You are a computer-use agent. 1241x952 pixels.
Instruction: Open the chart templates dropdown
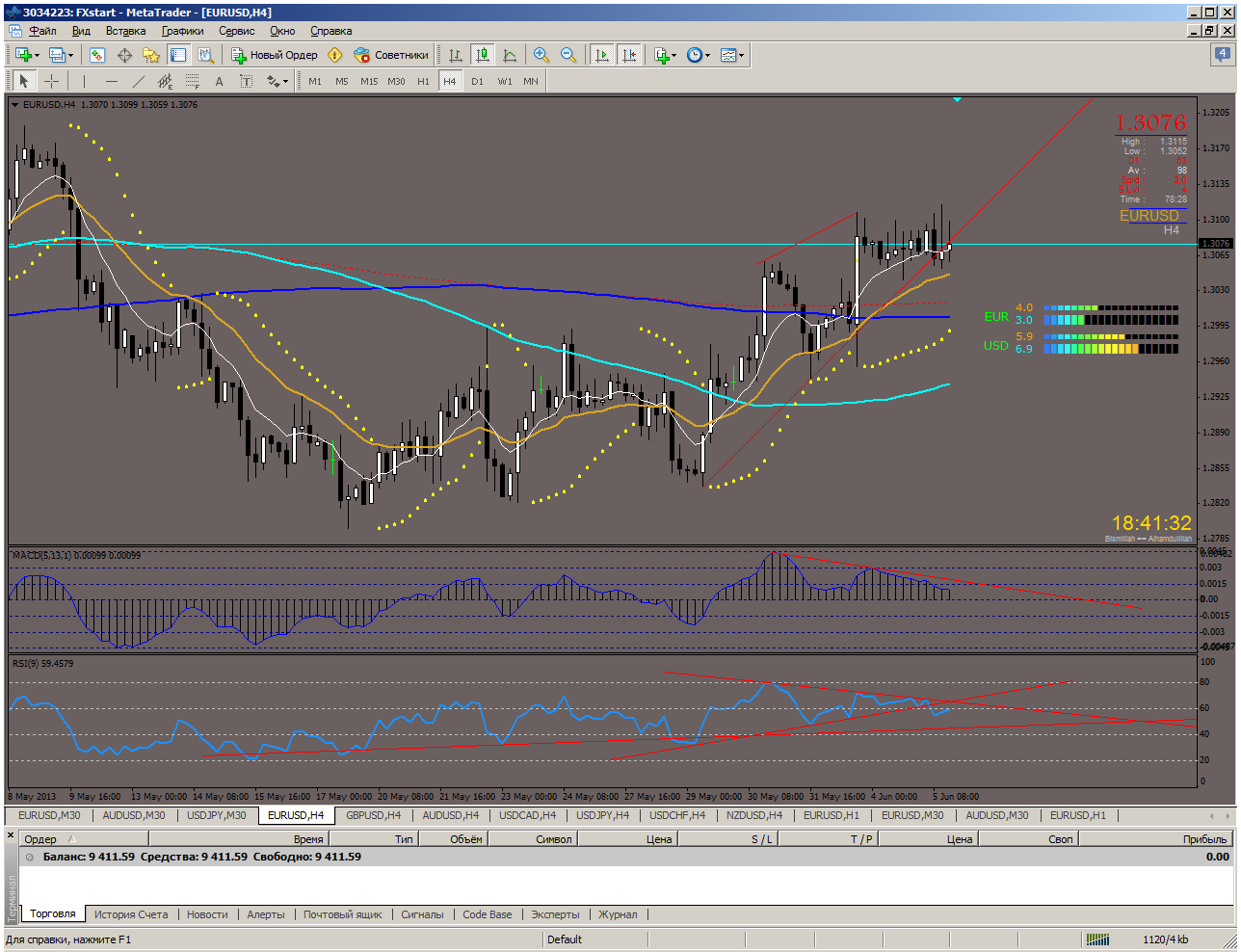click(x=732, y=55)
